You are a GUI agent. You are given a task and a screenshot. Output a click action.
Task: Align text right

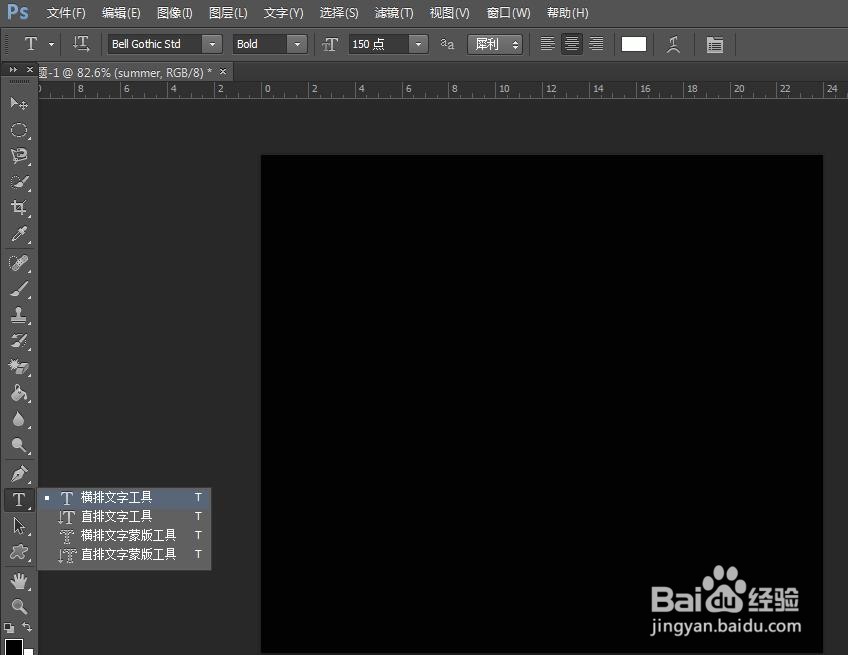pos(597,44)
